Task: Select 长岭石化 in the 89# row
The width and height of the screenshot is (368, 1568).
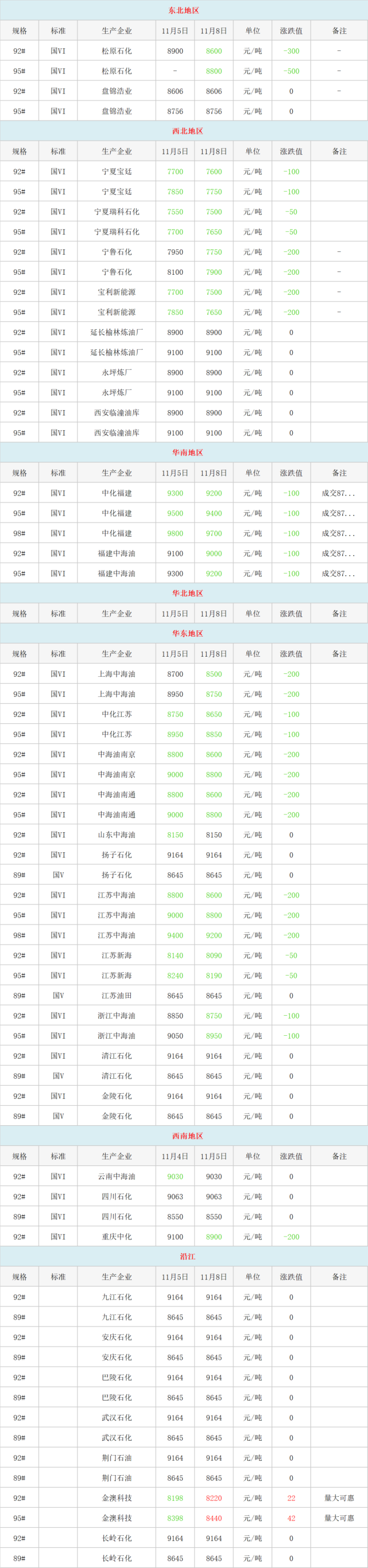Action: [x=117, y=1558]
